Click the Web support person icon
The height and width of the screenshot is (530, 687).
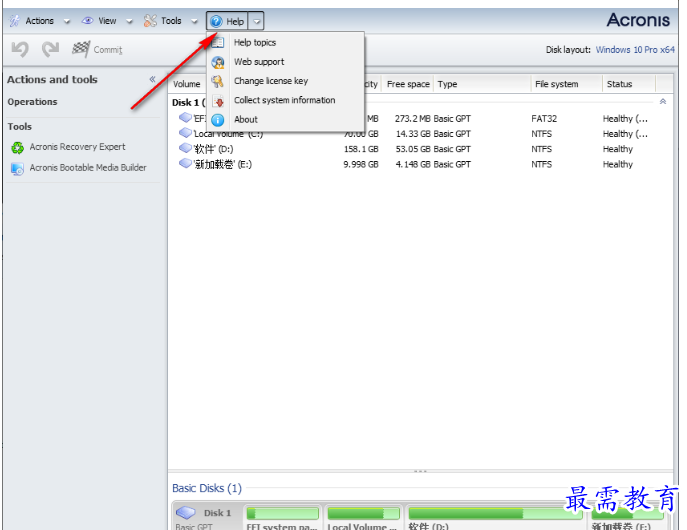(218, 62)
